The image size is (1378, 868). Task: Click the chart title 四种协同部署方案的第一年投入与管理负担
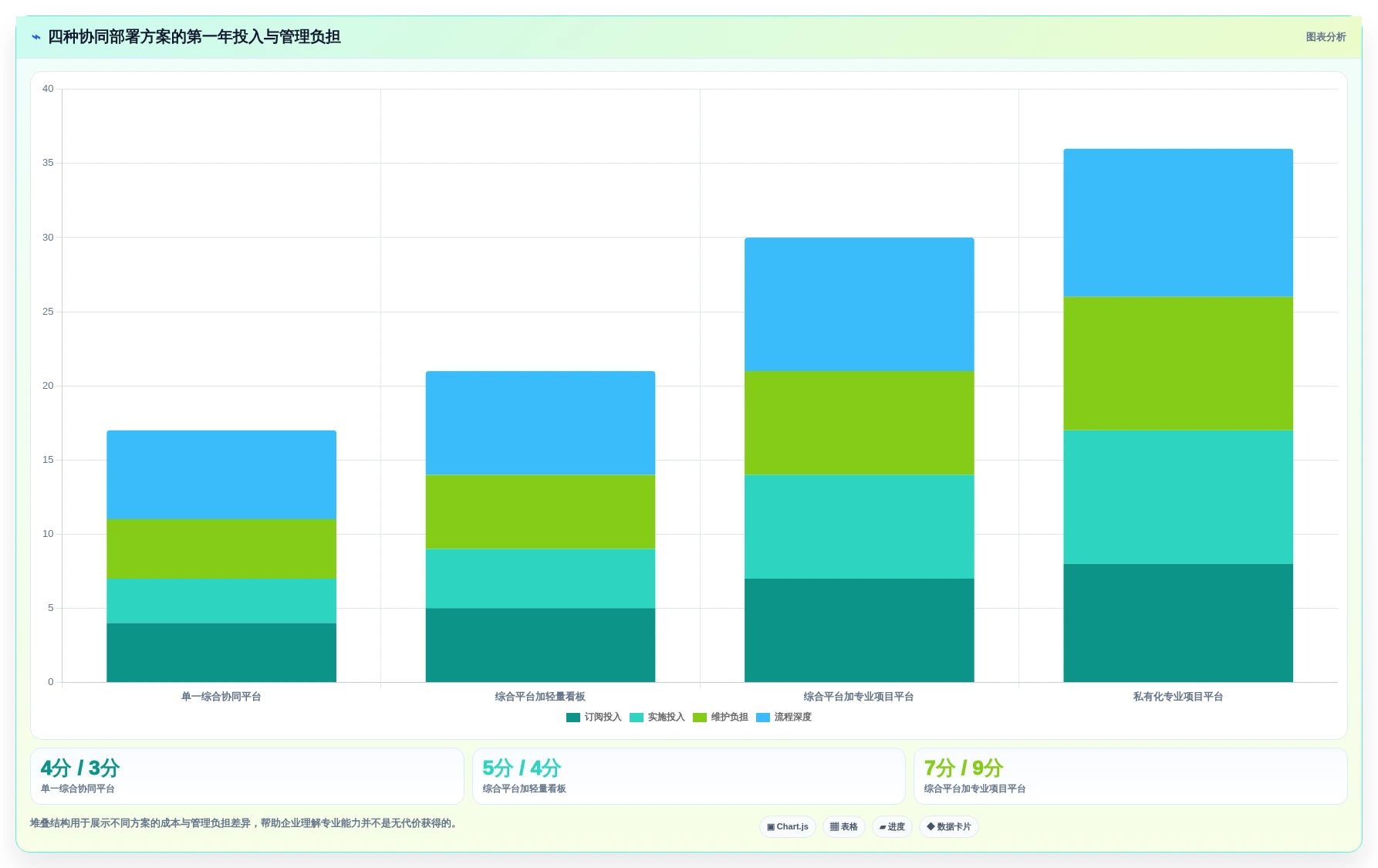tap(194, 37)
